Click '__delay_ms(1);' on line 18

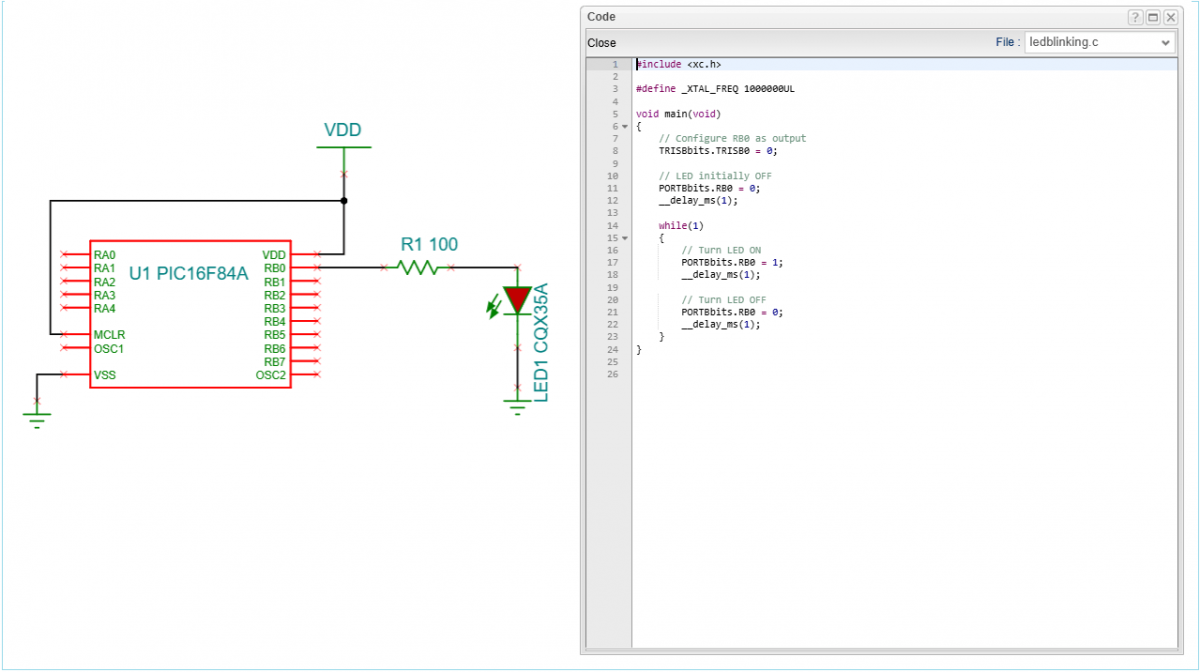pos(721,274)
